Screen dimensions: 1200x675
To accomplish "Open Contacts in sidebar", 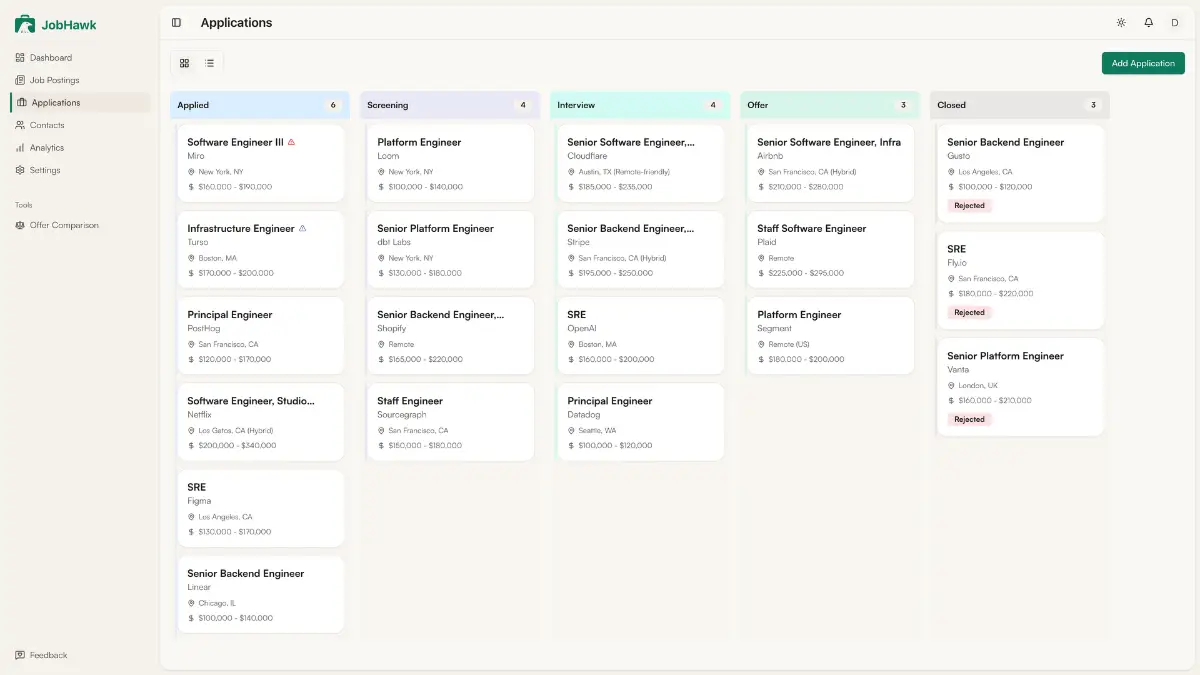I will point(80,125).
